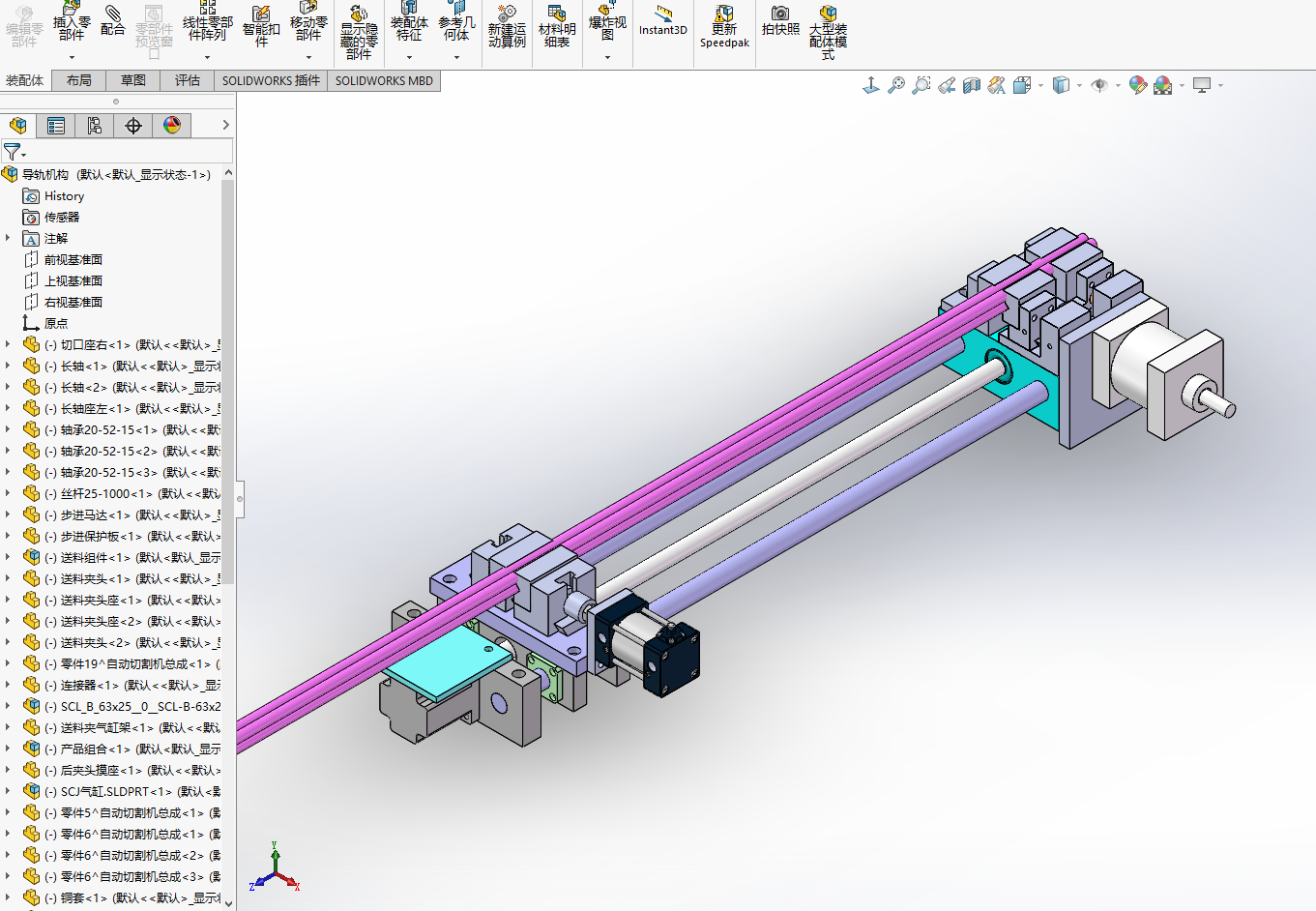The width and height of the screenshot is (1316, 911).
Task: Click the feature tree vertical scrollbar
Action: [228, 387]
